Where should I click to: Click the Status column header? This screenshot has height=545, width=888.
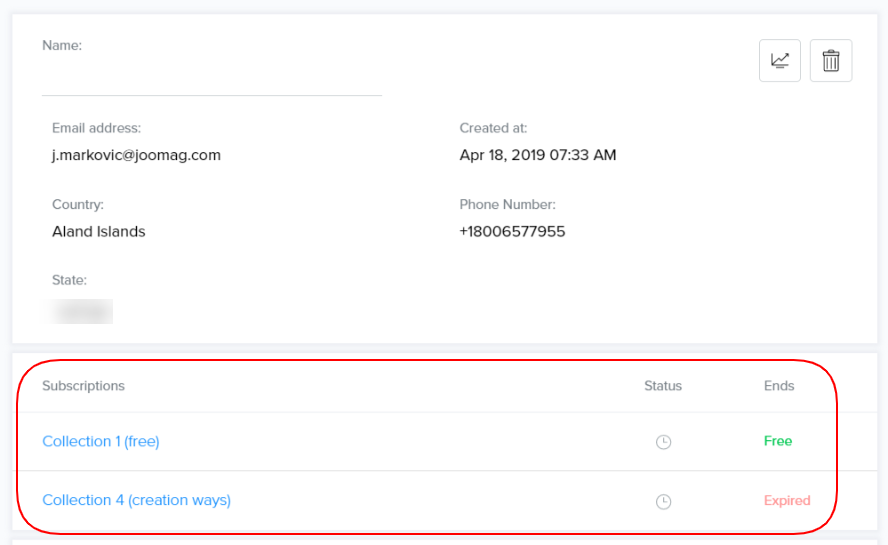click(663, 386)
